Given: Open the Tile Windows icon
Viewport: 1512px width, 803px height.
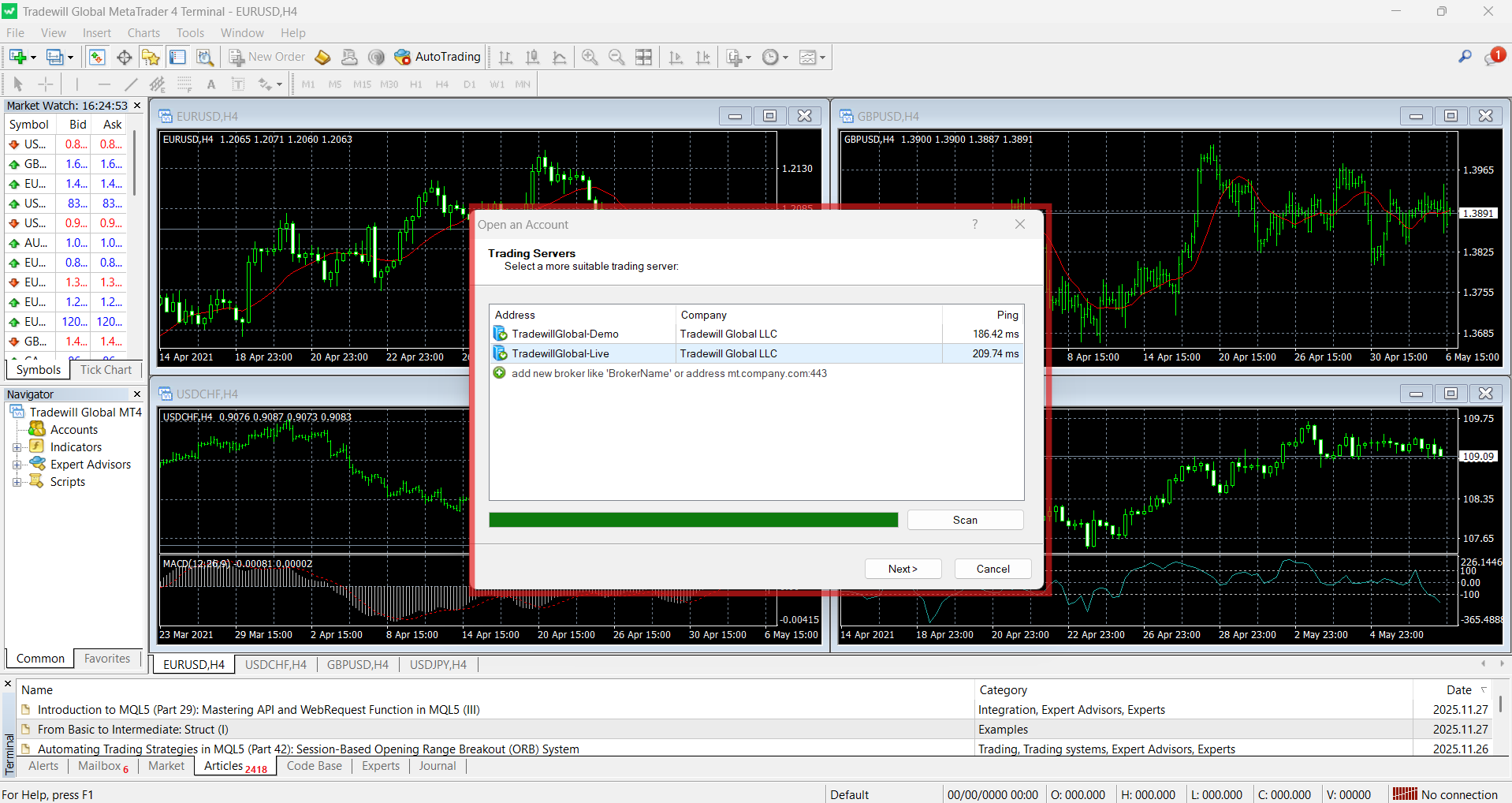Looking at the screenshot, I should pos(644,57).
